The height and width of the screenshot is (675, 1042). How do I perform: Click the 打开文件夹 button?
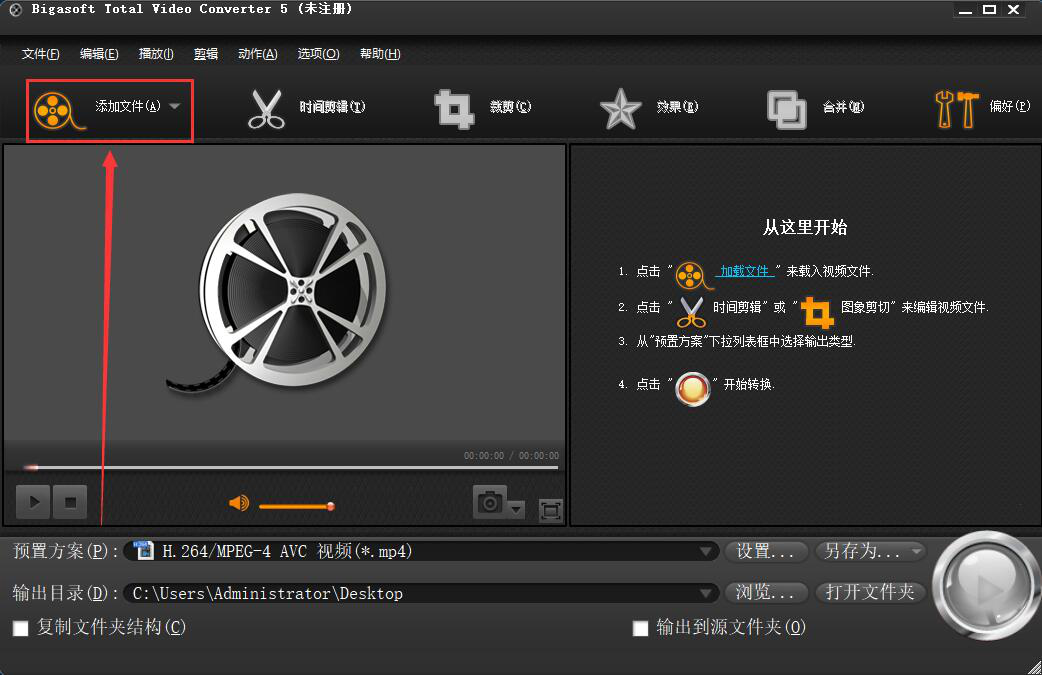(870, 593)
